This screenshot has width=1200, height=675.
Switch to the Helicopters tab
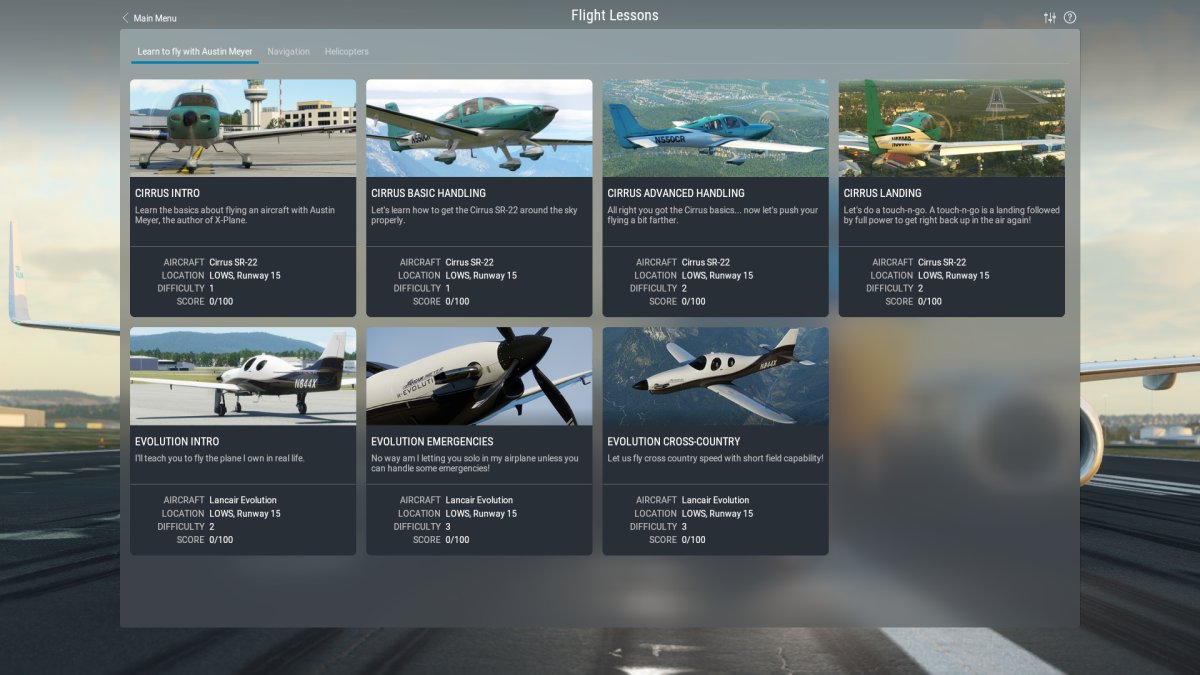[x=347, y=51]
